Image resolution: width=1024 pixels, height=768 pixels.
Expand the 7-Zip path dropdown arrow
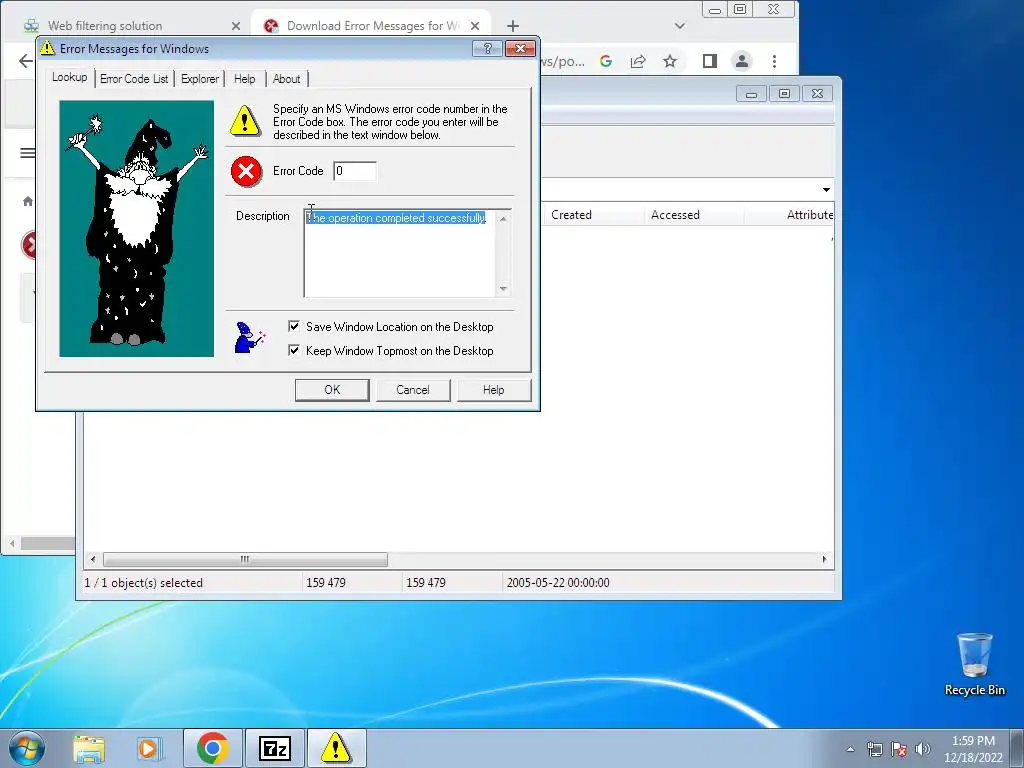826,190
